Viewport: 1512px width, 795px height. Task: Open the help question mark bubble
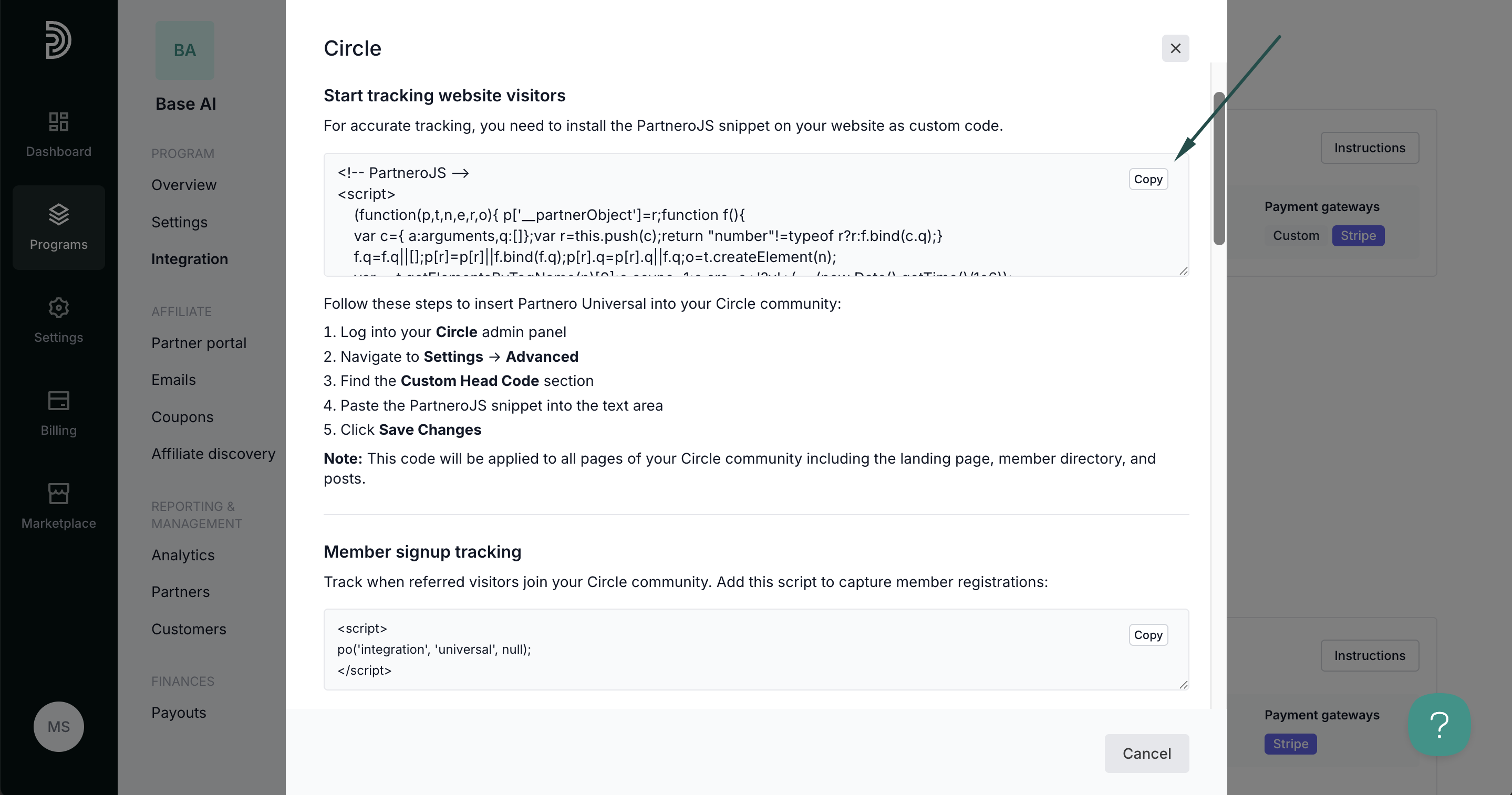1439,725
